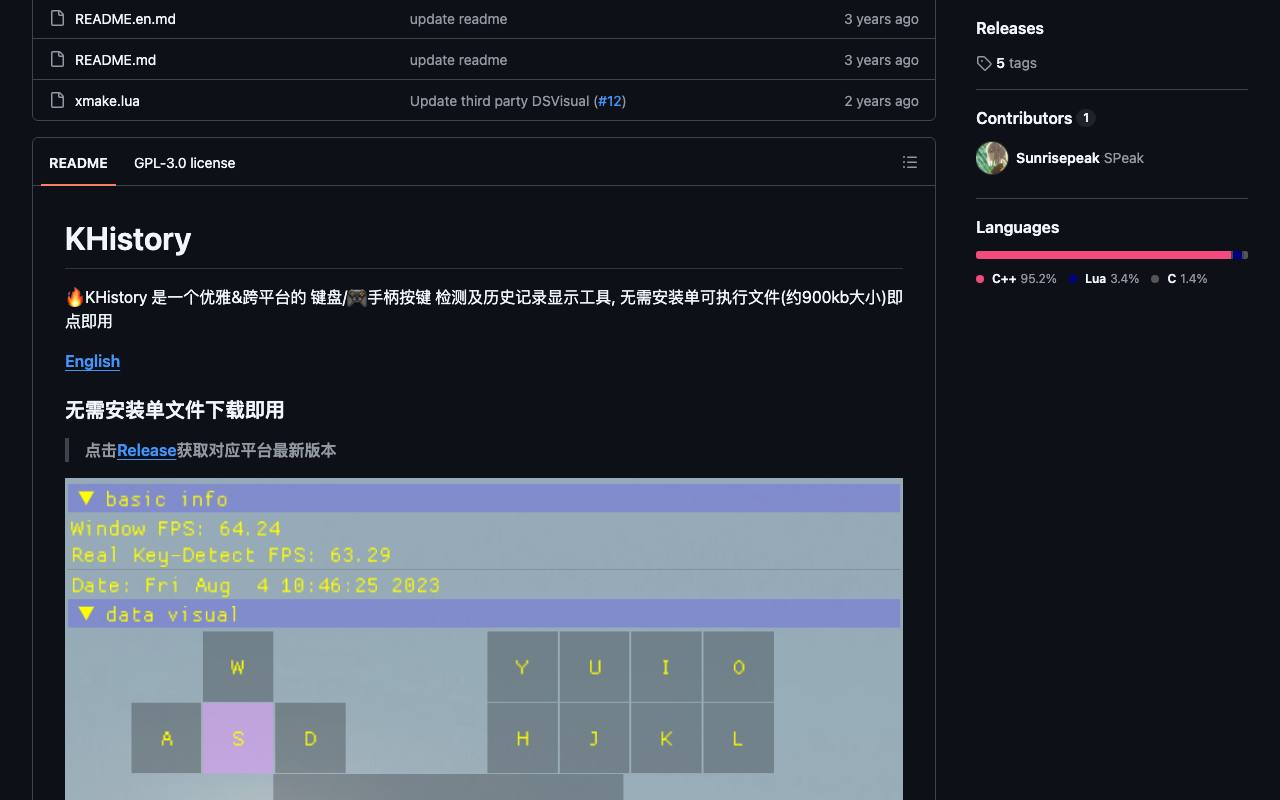Open the README.en.md file

pyautogui.click(x=125, y=19)
